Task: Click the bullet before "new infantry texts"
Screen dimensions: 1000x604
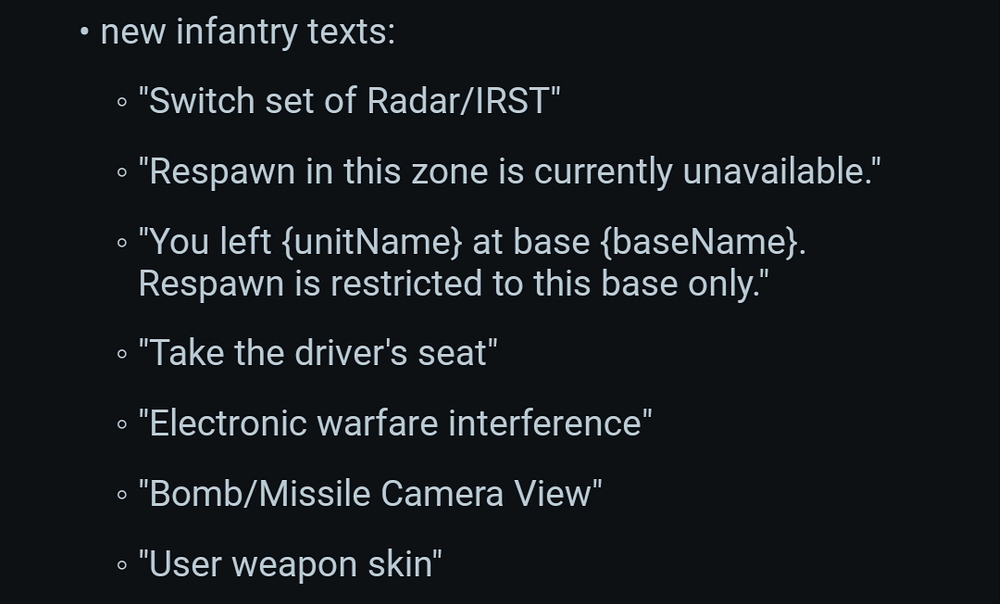Action: (x=85, y=32)
